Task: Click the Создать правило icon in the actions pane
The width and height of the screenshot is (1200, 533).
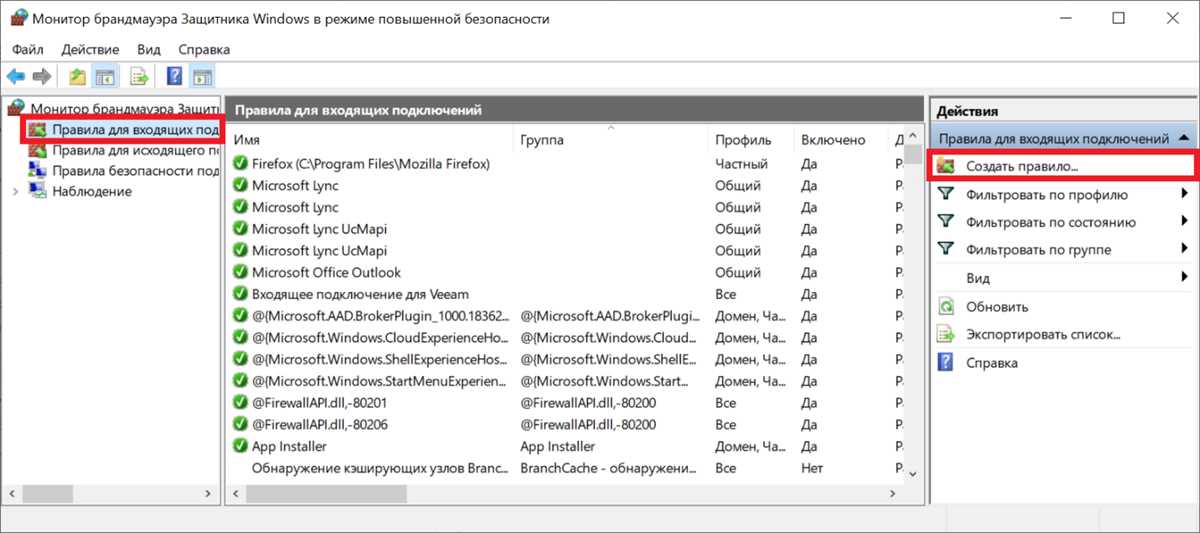Action: [x=945, y=166]
